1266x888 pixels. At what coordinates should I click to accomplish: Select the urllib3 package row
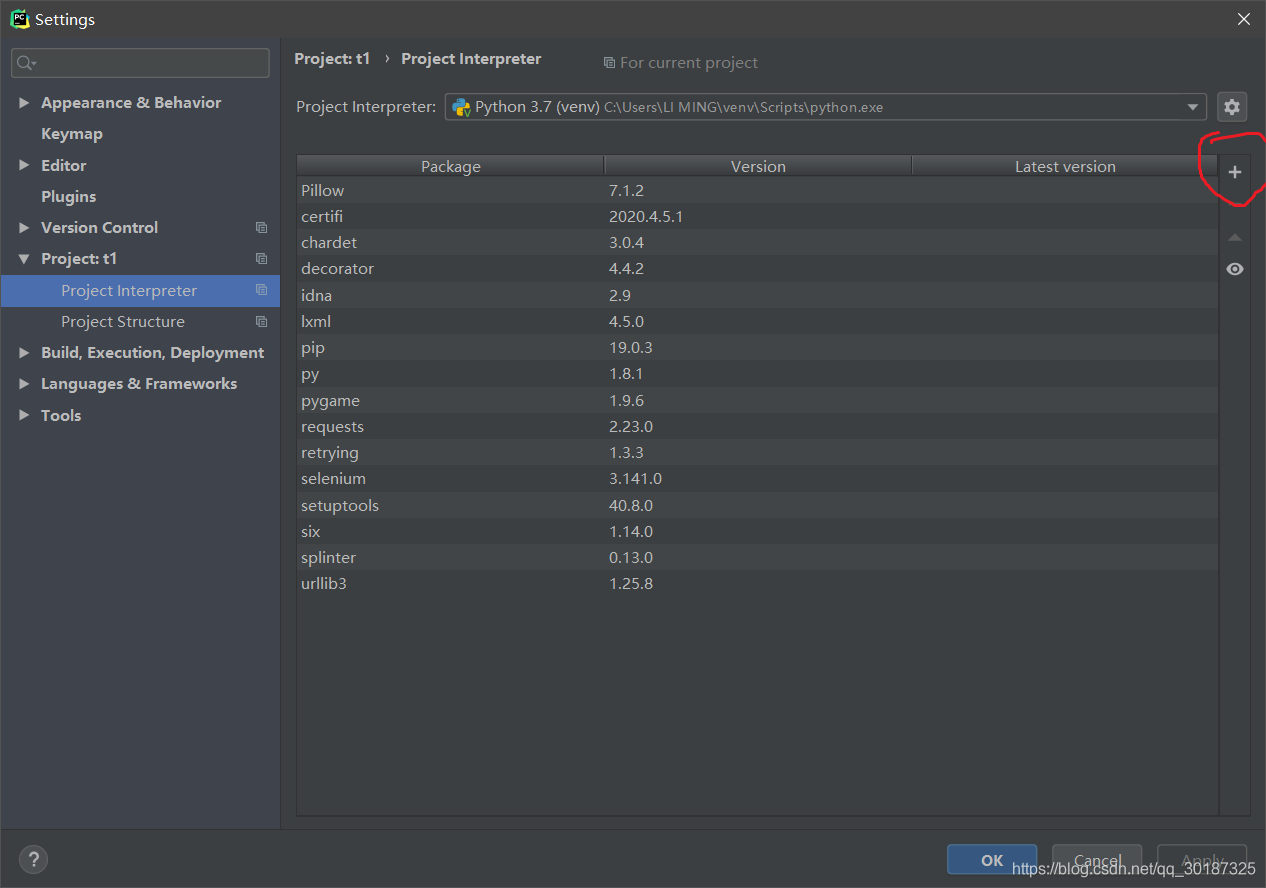(x=757, y=584)
